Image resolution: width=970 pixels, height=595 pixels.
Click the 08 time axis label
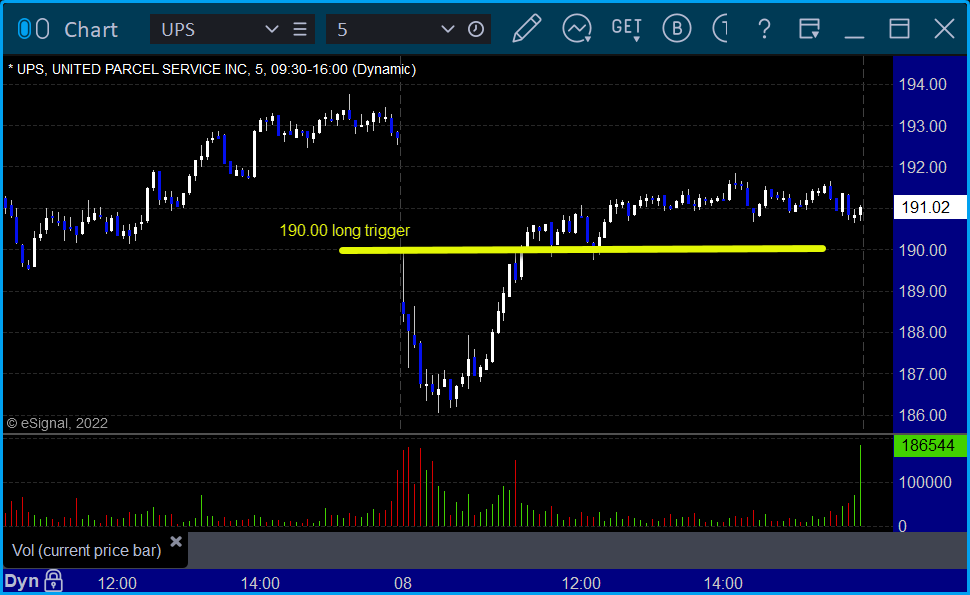403,583
